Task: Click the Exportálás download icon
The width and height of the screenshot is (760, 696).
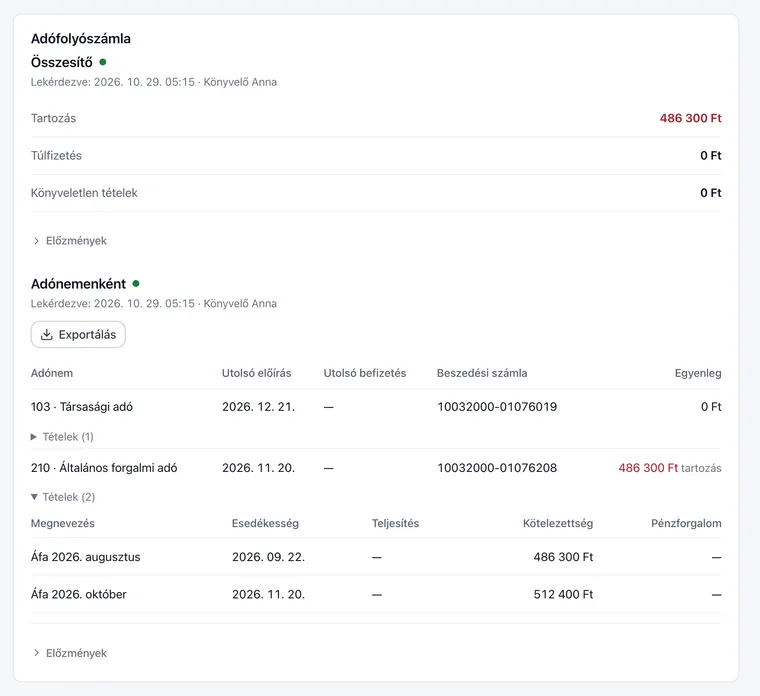Action: pyautogui.click(x=47, y=334)
